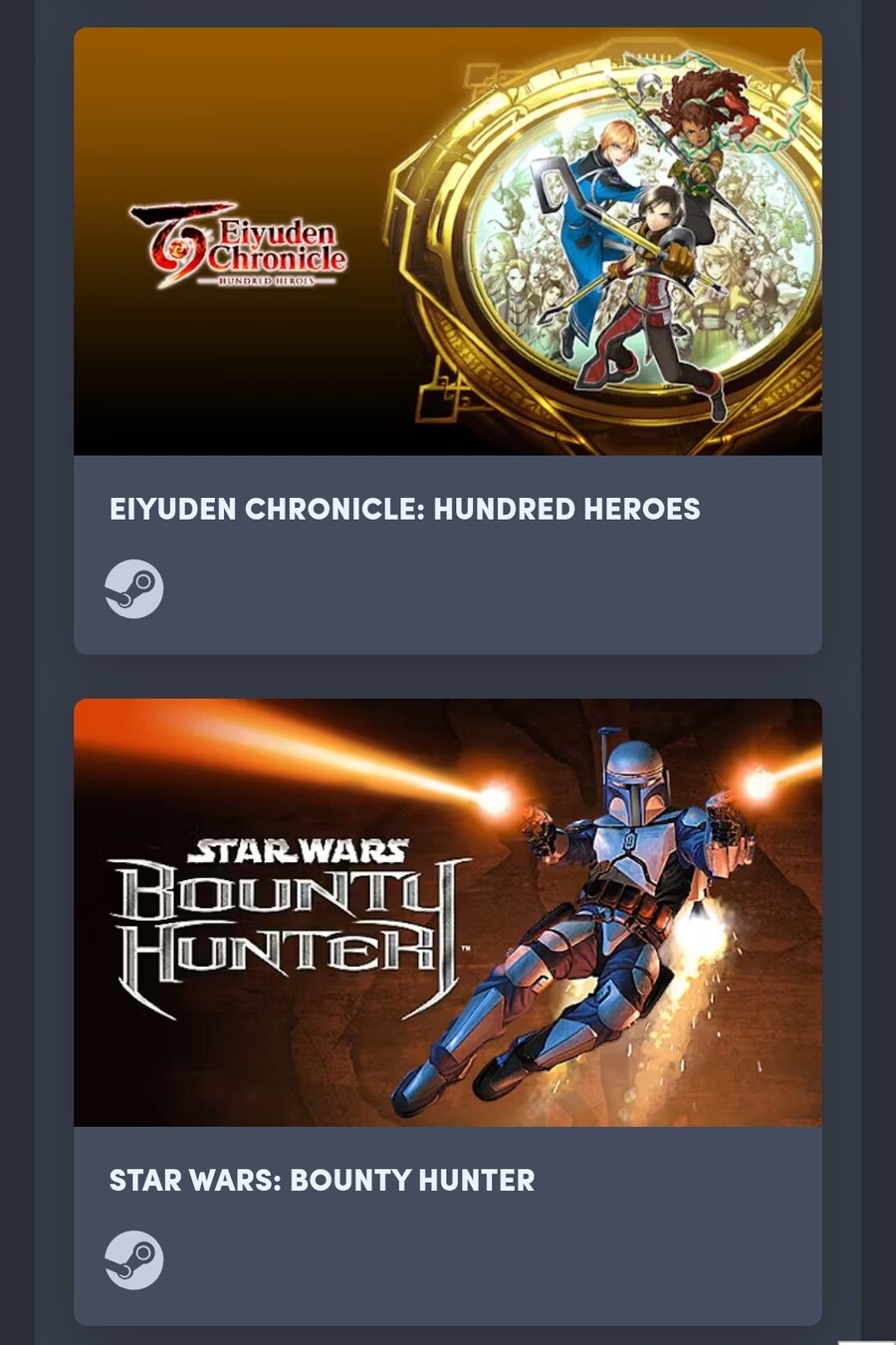Viewport: 896px width, 1345px height.
Task: Select the Eiyuden Chronicle card footer area
Action: coord(448,556)
